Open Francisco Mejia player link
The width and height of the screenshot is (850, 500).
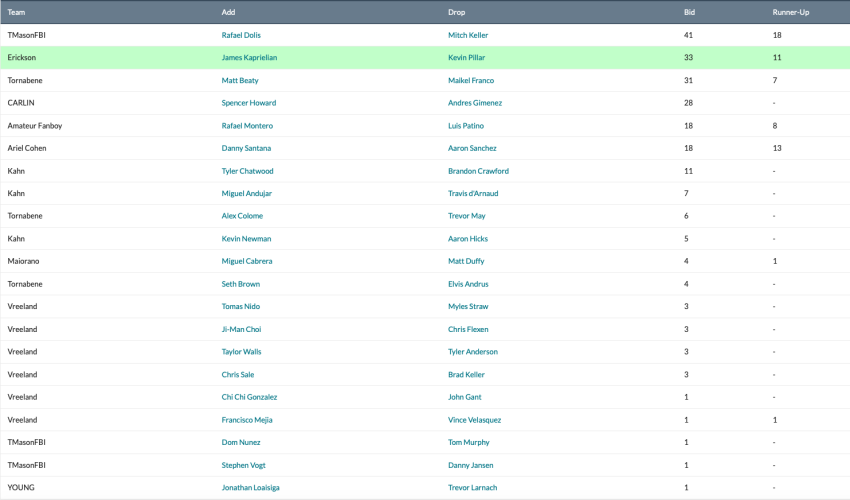[x=247, y=420]
